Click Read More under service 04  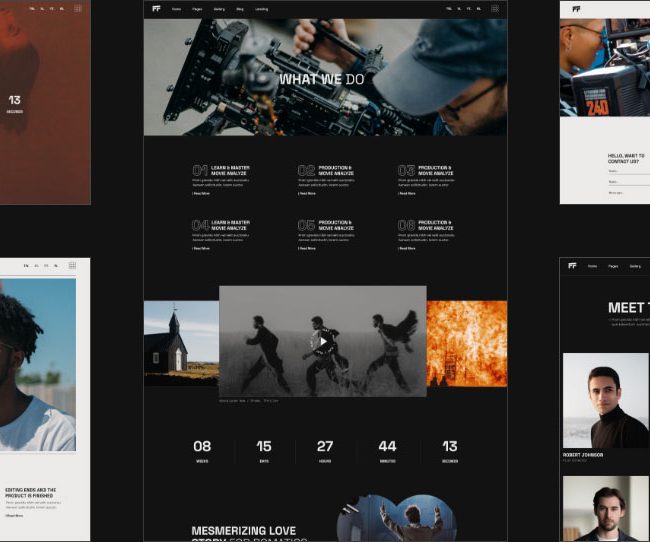[x=201, y=248]
